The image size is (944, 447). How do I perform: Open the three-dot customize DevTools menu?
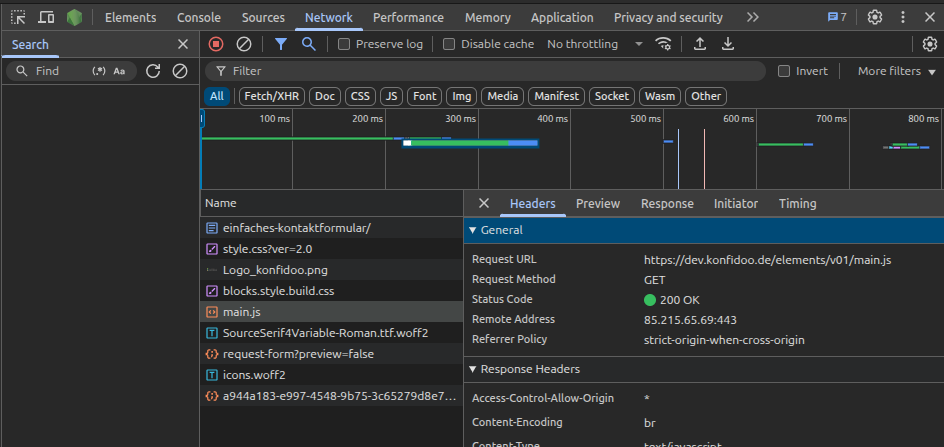(x=902, y=17)
